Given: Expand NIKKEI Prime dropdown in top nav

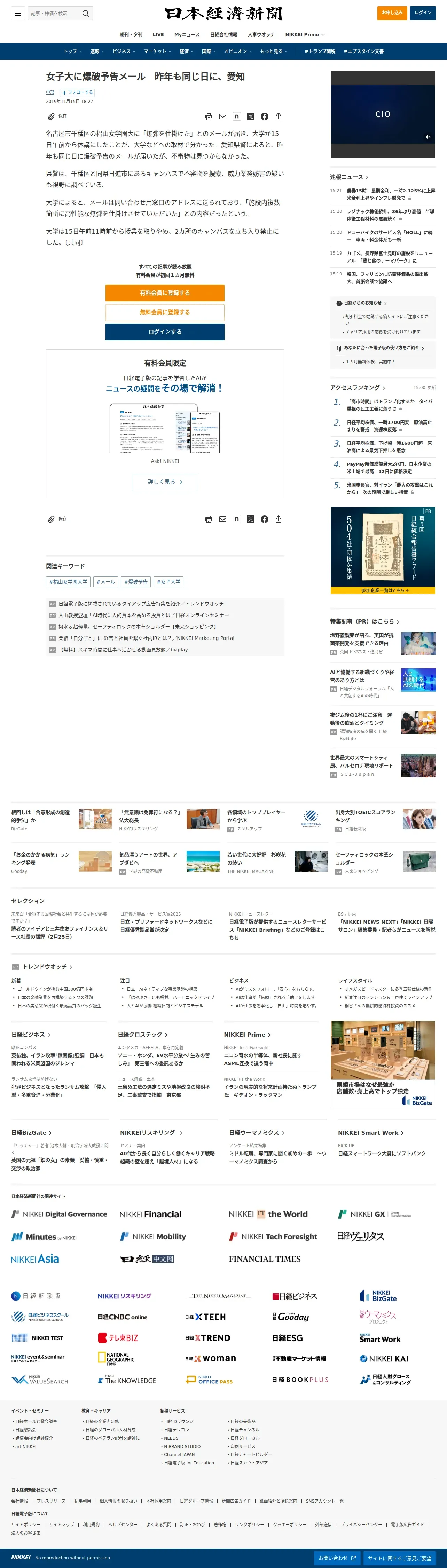Looking at the screenshot, I should (x=305, y=35).
